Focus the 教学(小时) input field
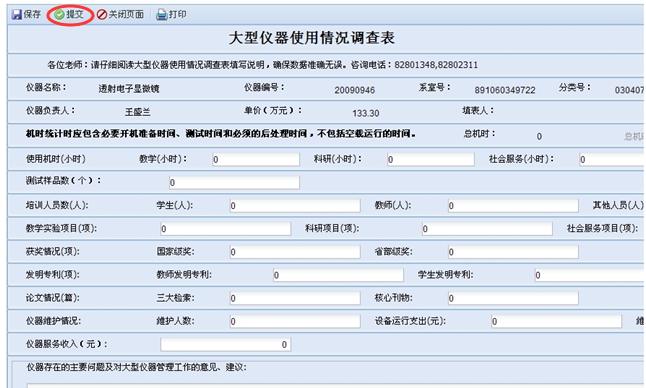This screenshot has height=388, width=646. [256, 159]
